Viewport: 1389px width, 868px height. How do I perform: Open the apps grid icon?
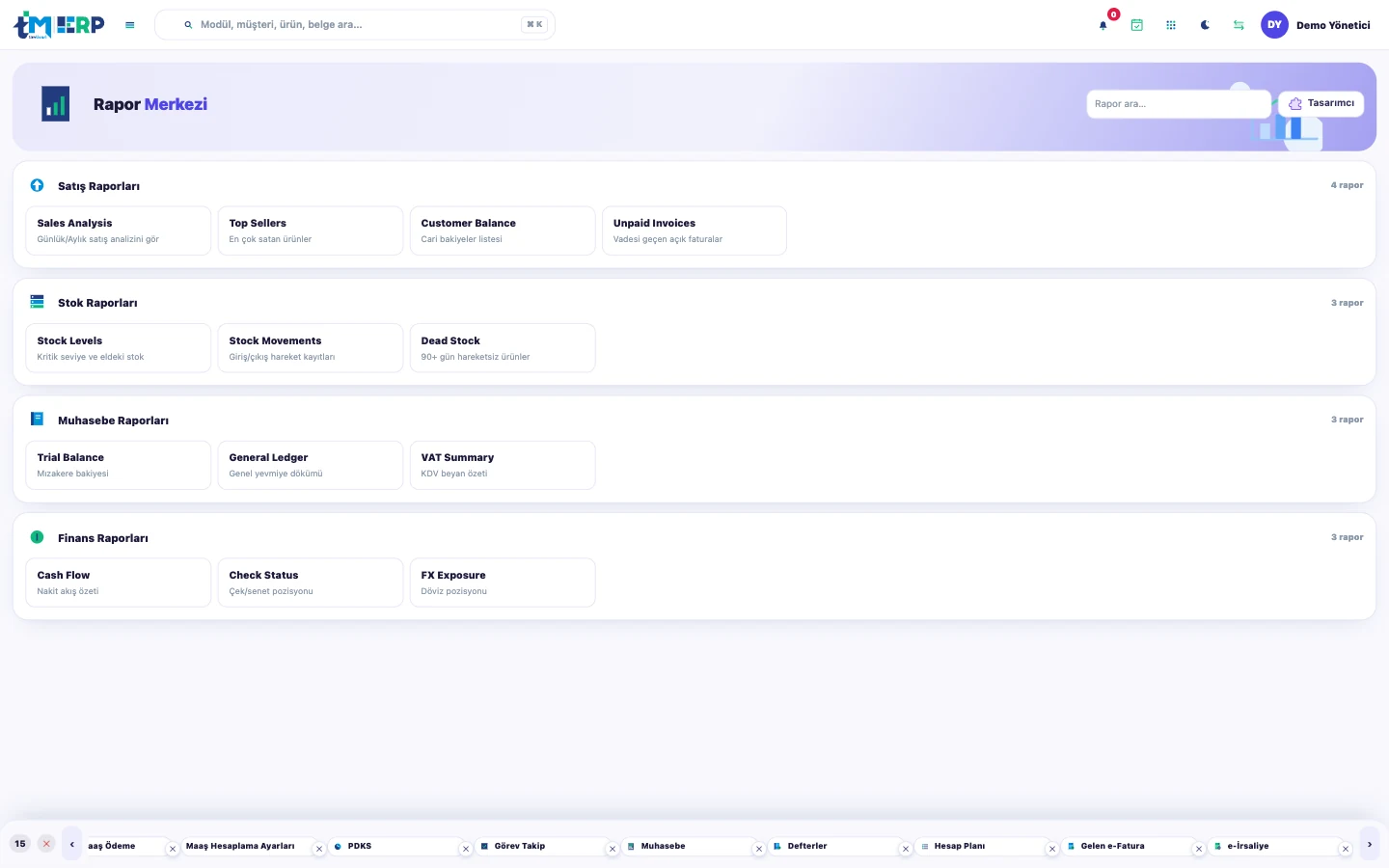1171,25
